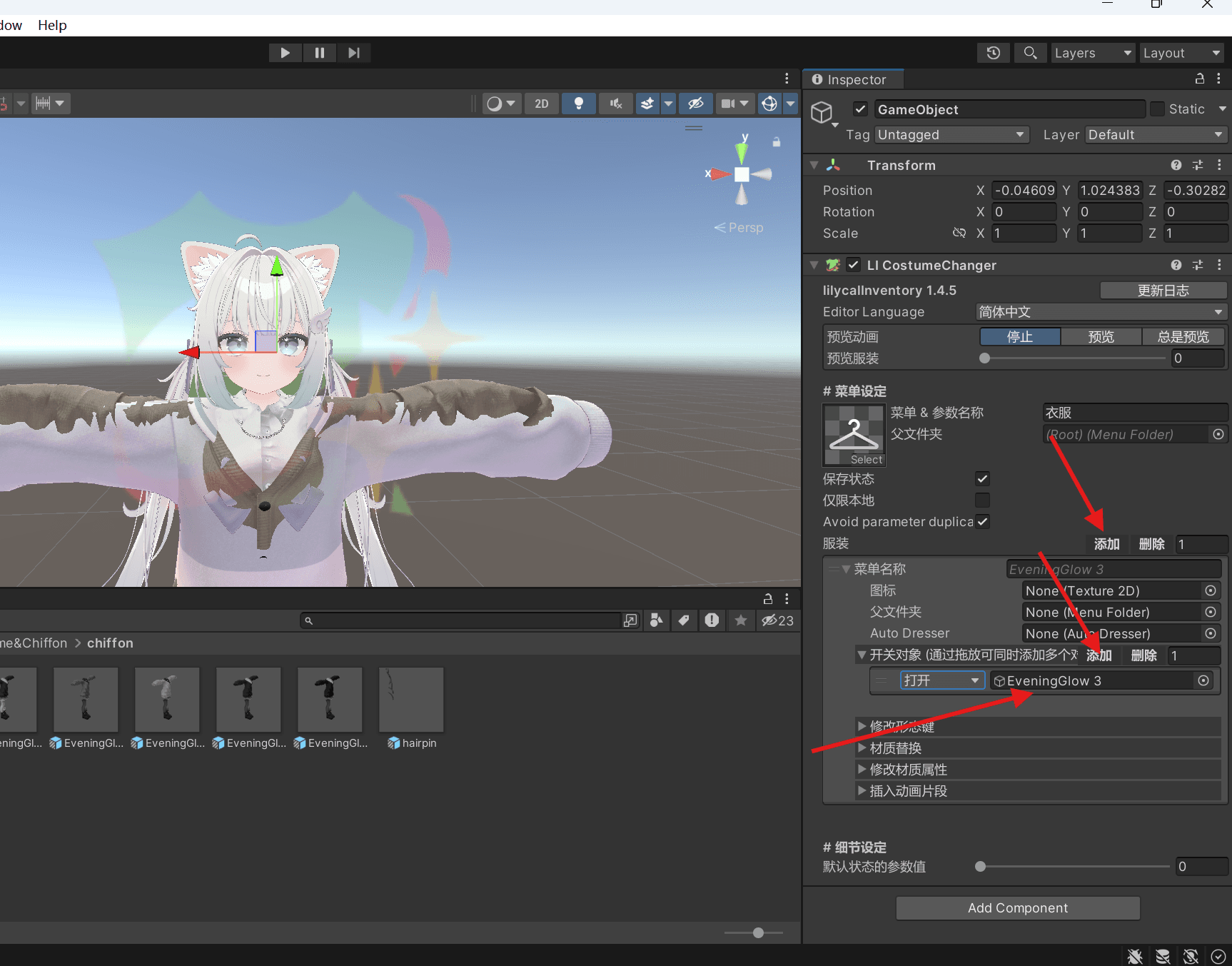Open the Layout dropdown
Image resolution: width=1232 pixels, height=966 pixels.
tap(1181, 52)
